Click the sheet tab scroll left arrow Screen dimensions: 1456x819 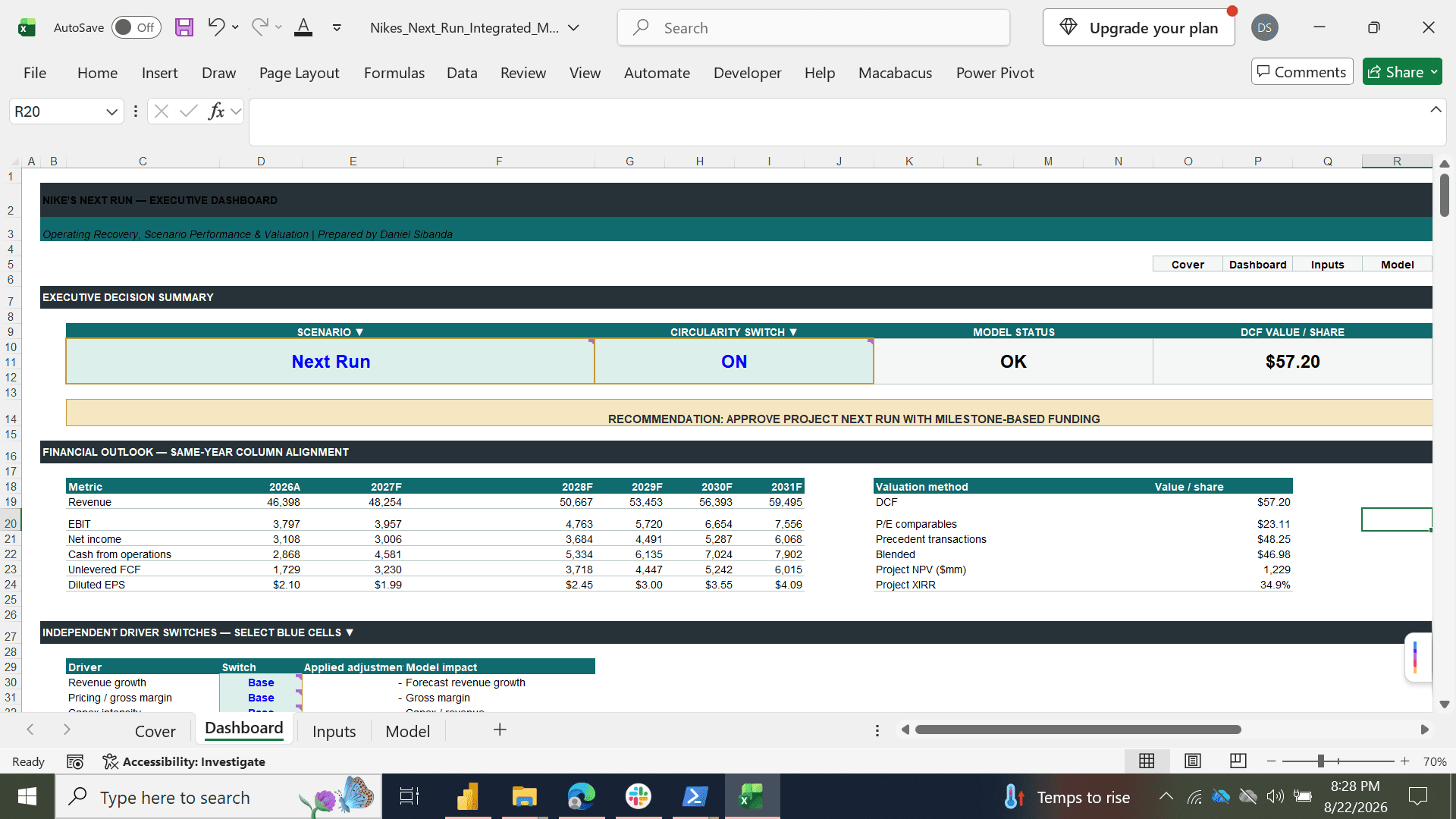coord(30,730)
